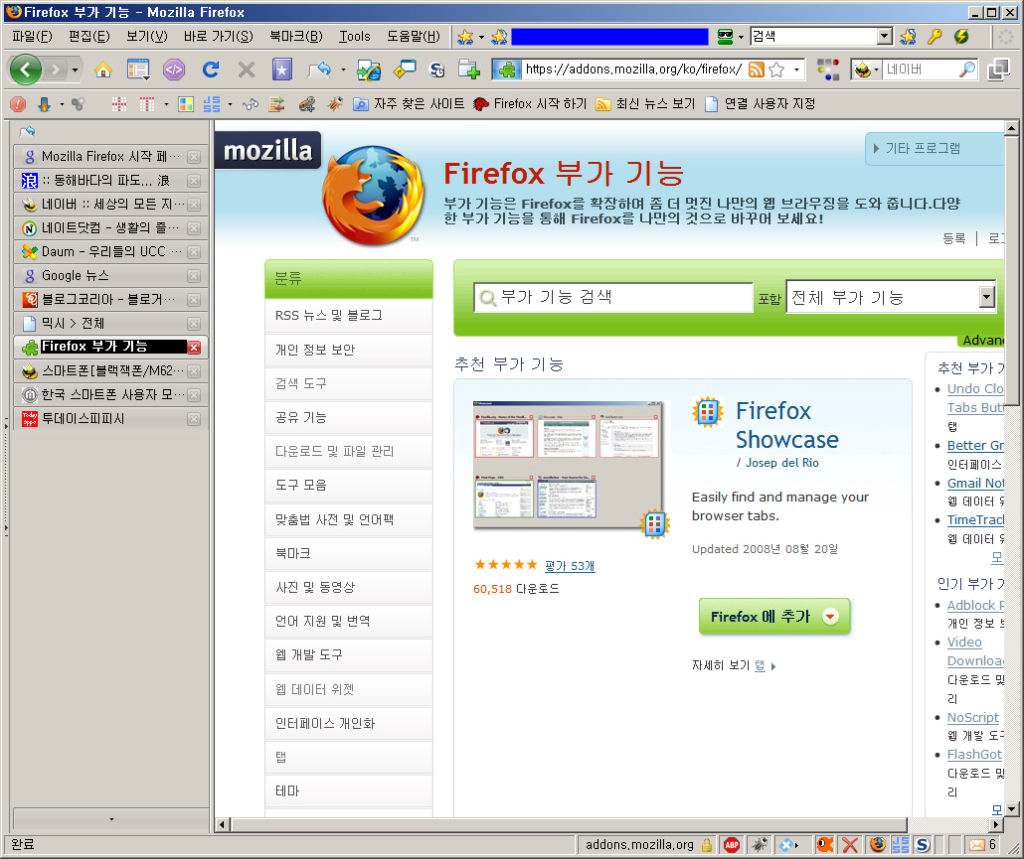Switch to 'Daum - 우리들의 UCC' tab

[x=110, y=251]
